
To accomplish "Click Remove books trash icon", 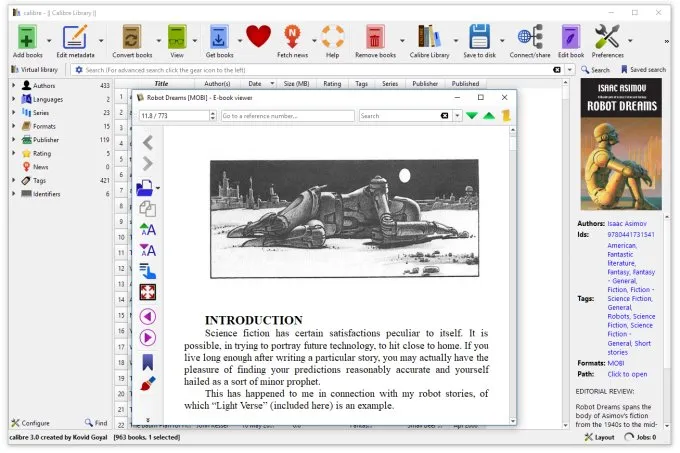I will tap(375, 37).
